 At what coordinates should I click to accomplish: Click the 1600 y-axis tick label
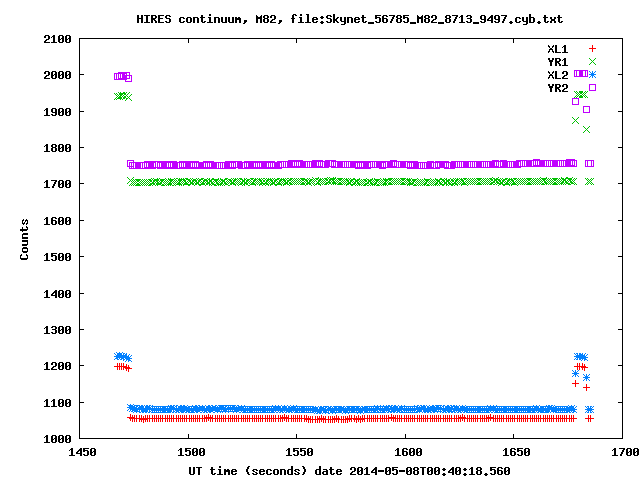57,221
